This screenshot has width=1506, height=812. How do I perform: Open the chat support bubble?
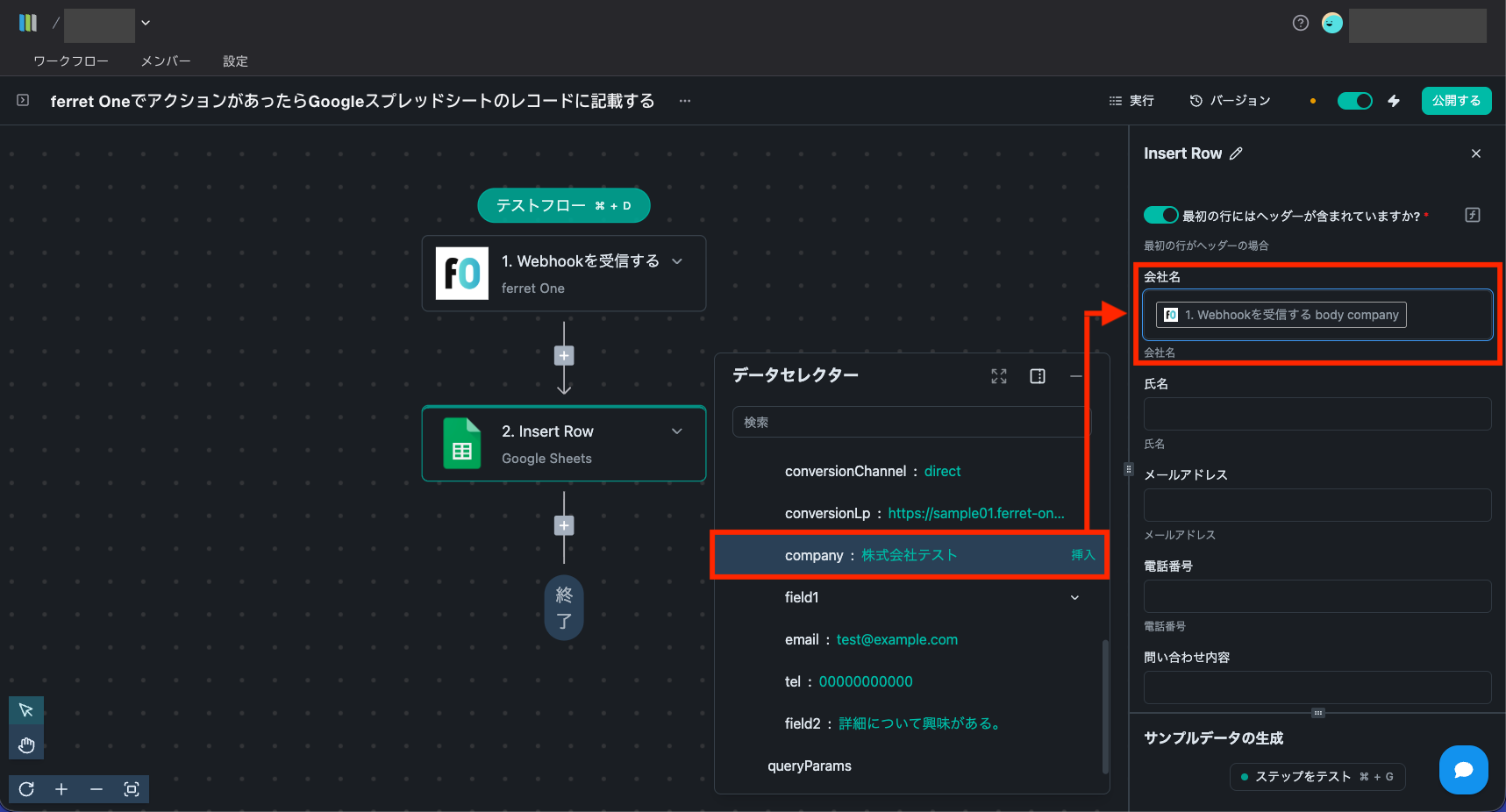coord(1463,770)
